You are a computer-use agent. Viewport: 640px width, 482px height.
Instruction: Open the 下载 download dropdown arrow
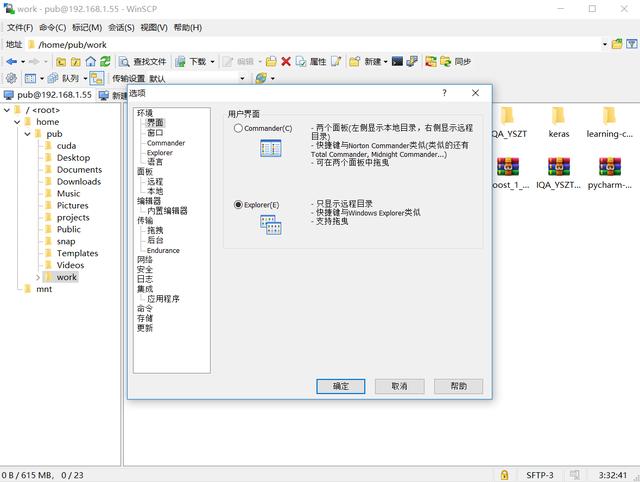(212, 62)
